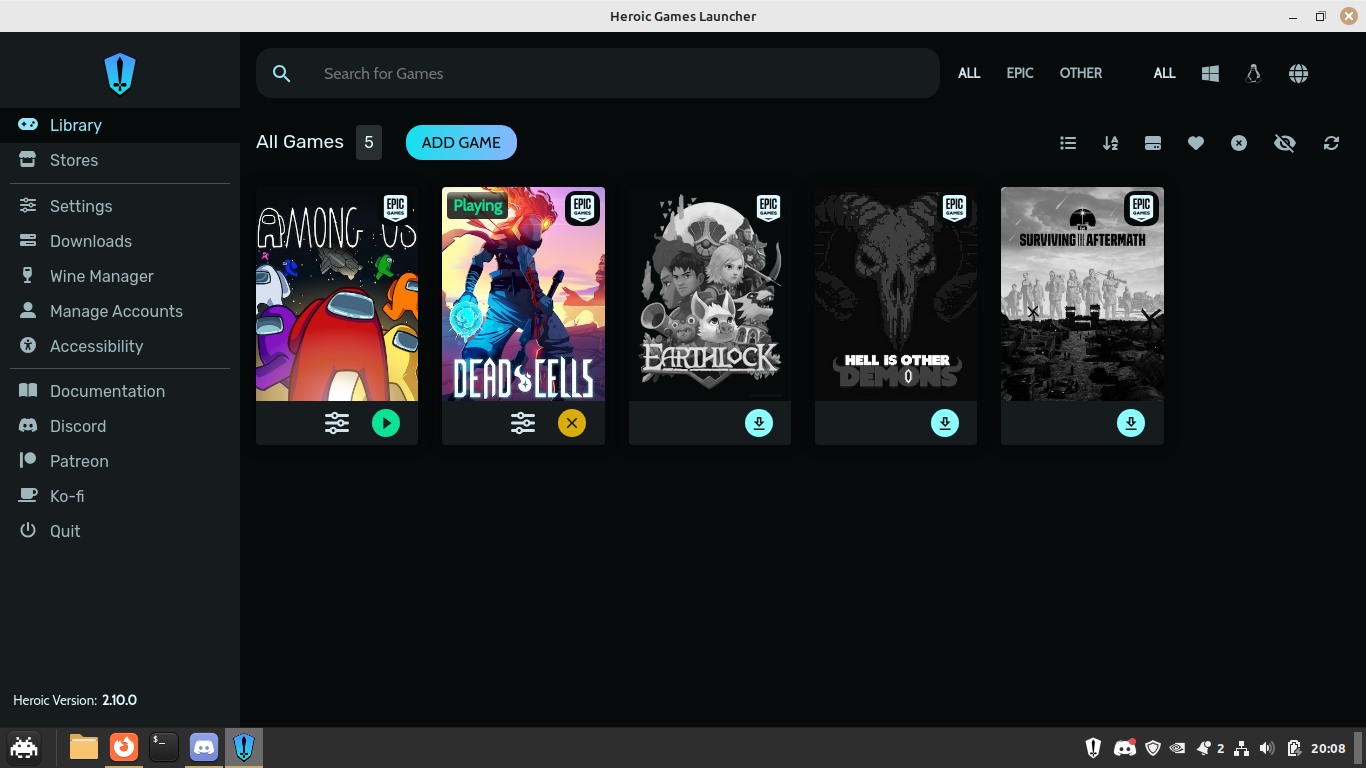The image size is (1366, 768).
Task: Show only favourite games with heart icon
Action: (x=1196, y=143)
